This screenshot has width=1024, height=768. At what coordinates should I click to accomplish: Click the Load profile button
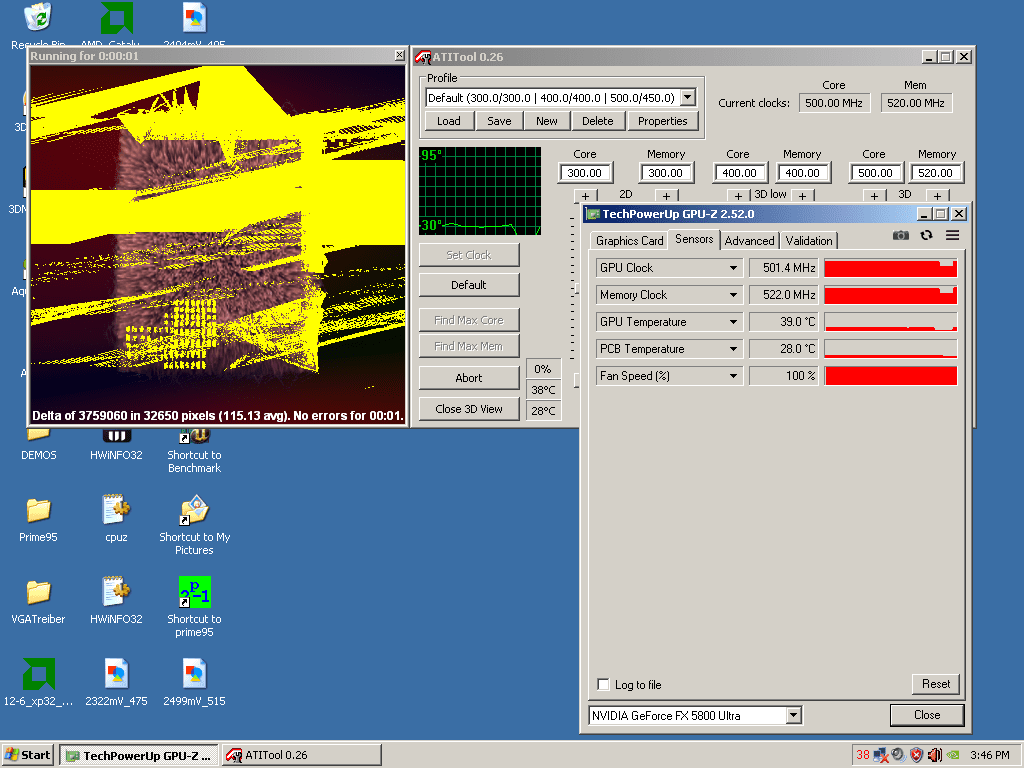(449, 121)
